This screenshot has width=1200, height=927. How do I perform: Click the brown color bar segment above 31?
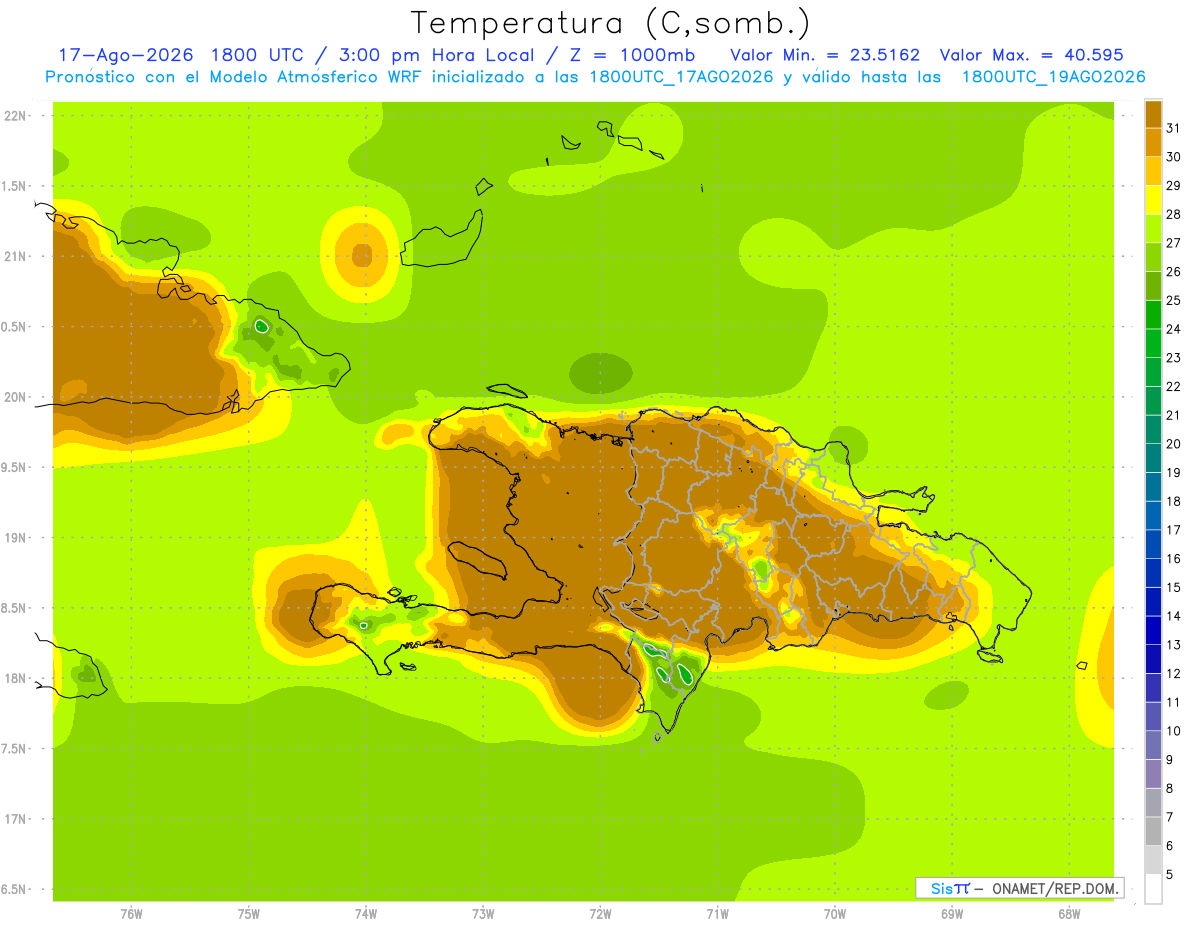pos(1153,114)
